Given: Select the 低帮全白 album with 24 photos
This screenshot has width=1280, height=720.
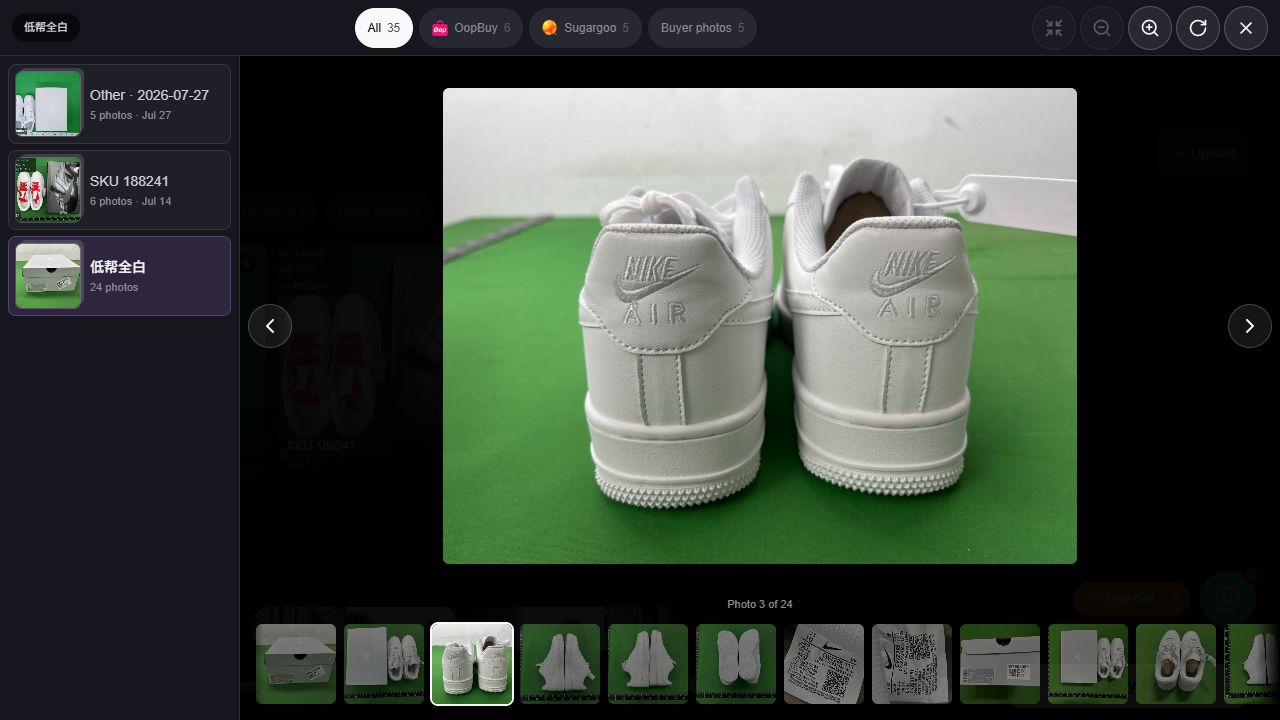Looking at the screenshot, I should tap(120, 276).
